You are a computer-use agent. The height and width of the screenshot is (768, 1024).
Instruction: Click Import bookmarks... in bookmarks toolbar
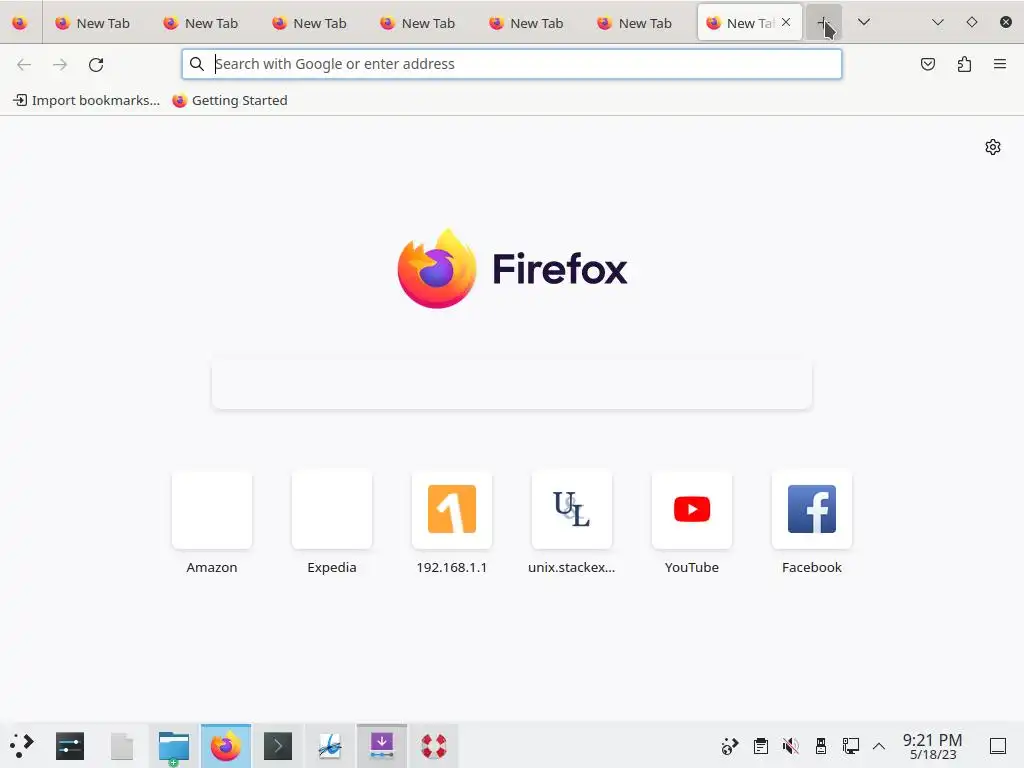87,101
